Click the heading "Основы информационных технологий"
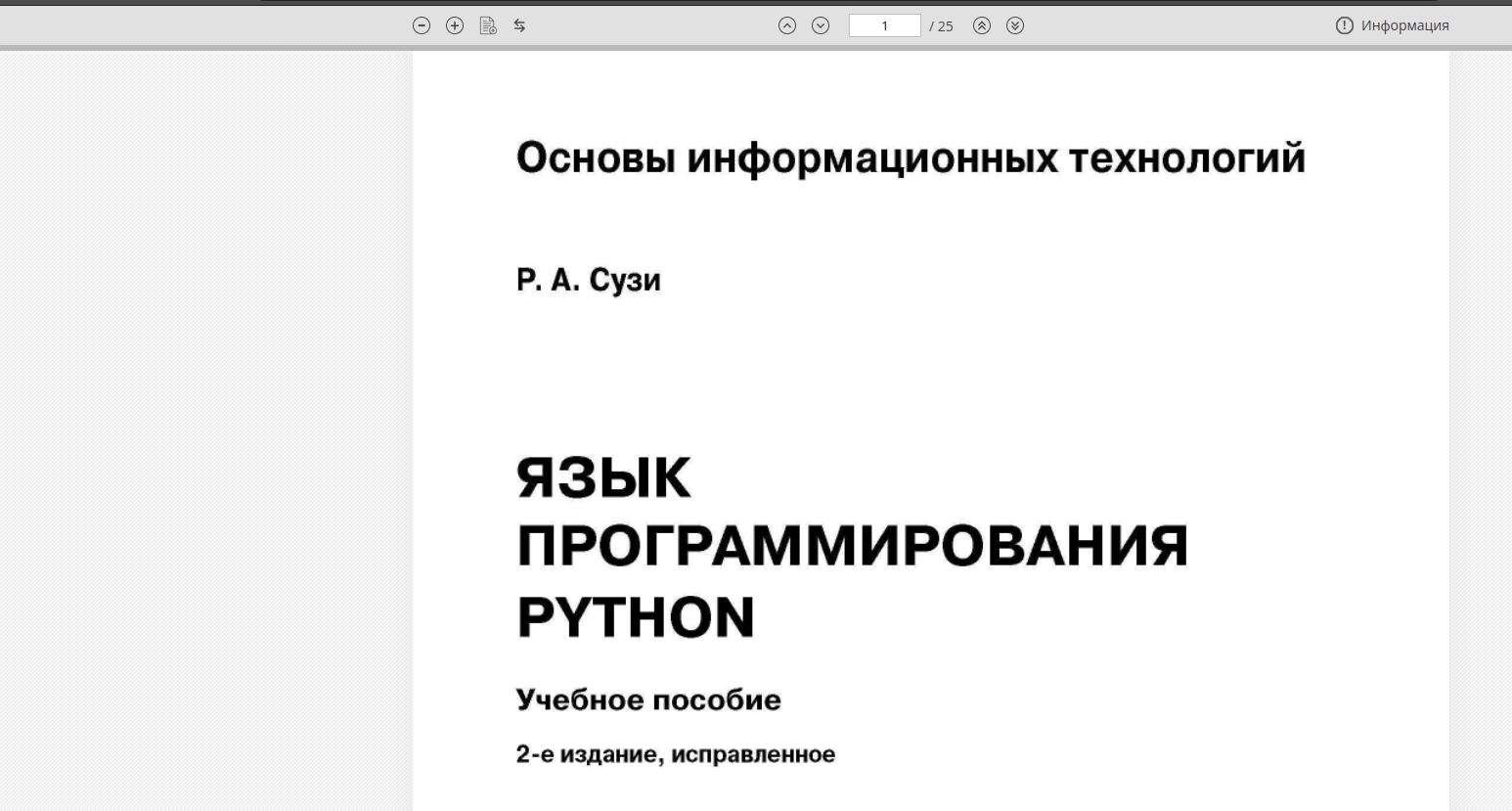Viewport: 1512px width, 811px height. click(911, 158)
